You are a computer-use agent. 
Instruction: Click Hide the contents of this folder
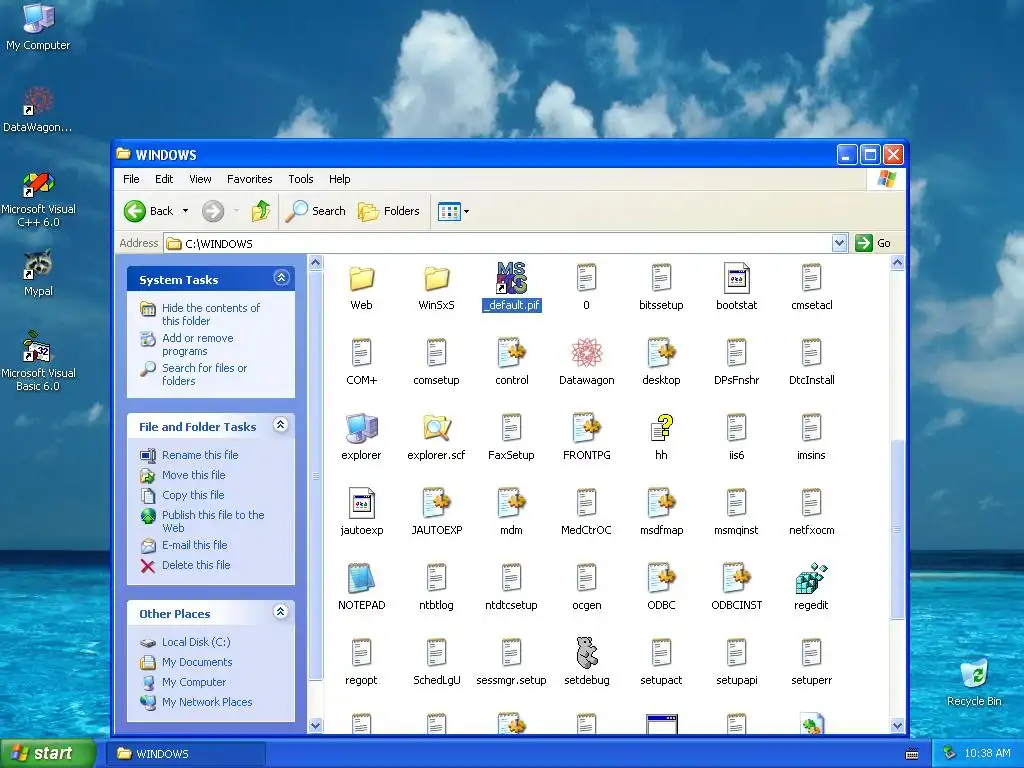[x=210, y=314]
